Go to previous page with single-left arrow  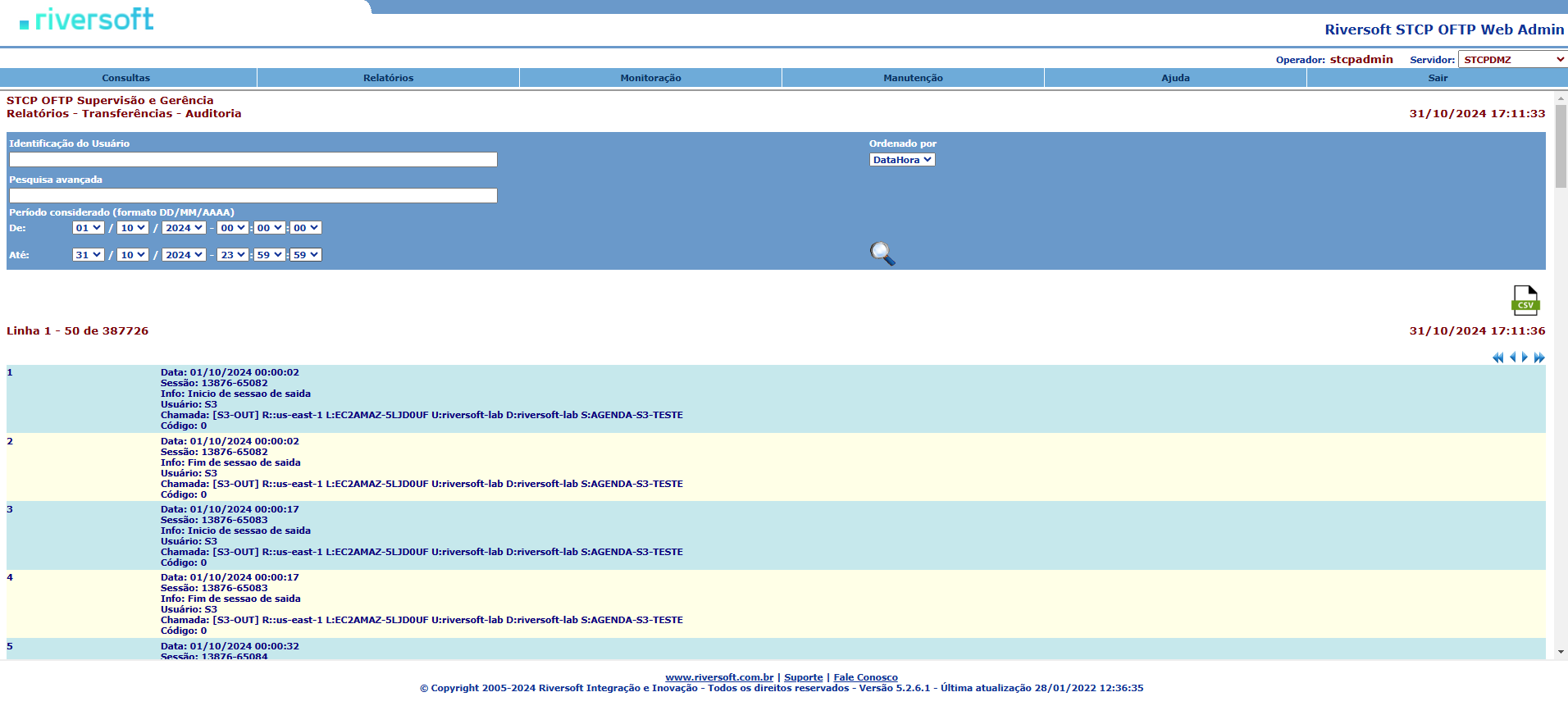[1512, 357]
